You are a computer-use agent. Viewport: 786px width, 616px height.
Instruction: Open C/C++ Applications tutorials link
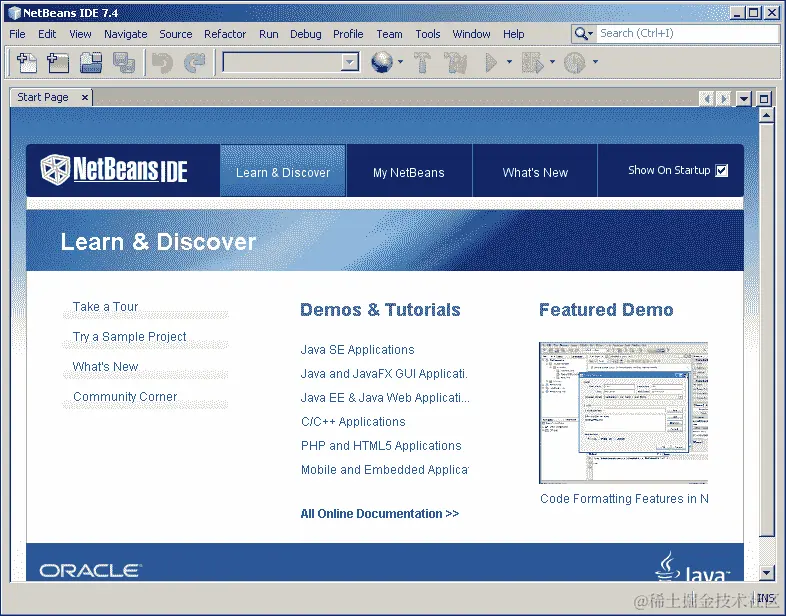pyautogui.click(x=353, y=422)
